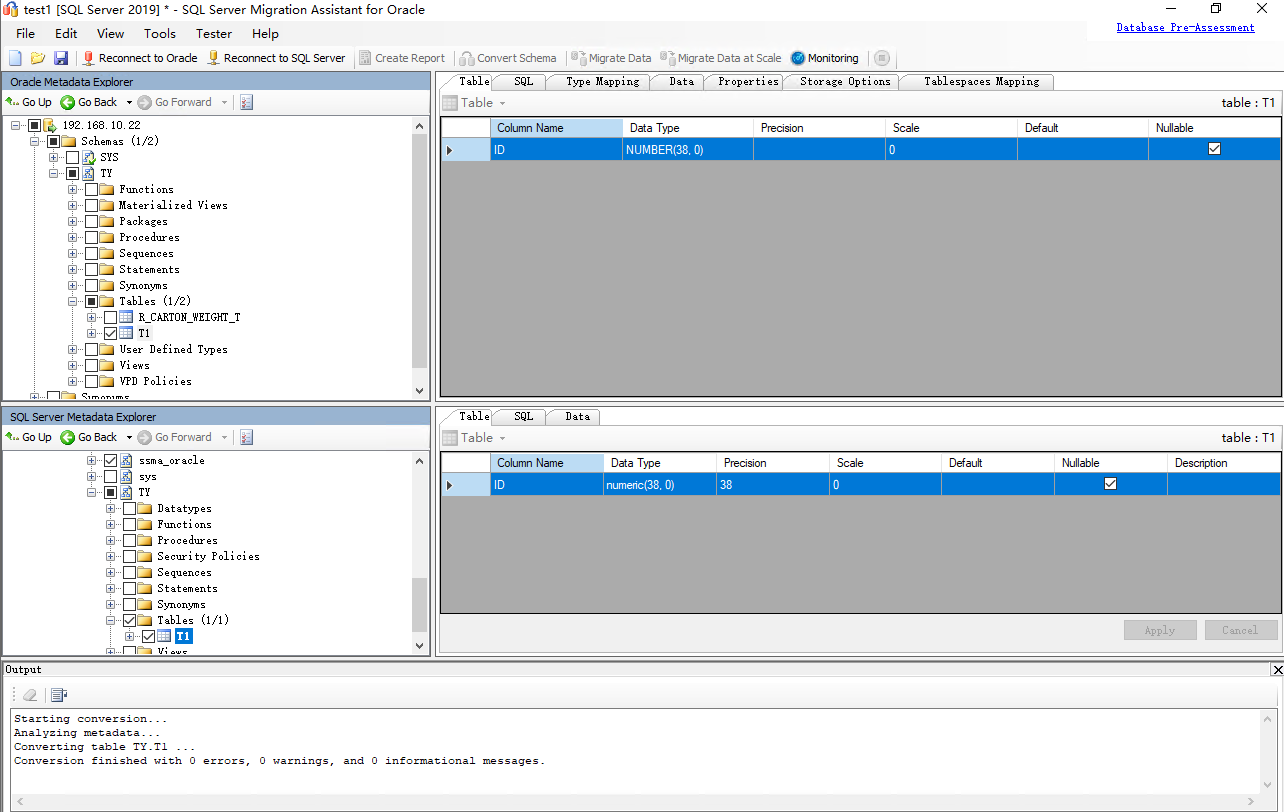The height and width of the screenshot is (812, 1284).
Task: Go Up in SQL Server Metadata Explorer
Action: point(29,437)
